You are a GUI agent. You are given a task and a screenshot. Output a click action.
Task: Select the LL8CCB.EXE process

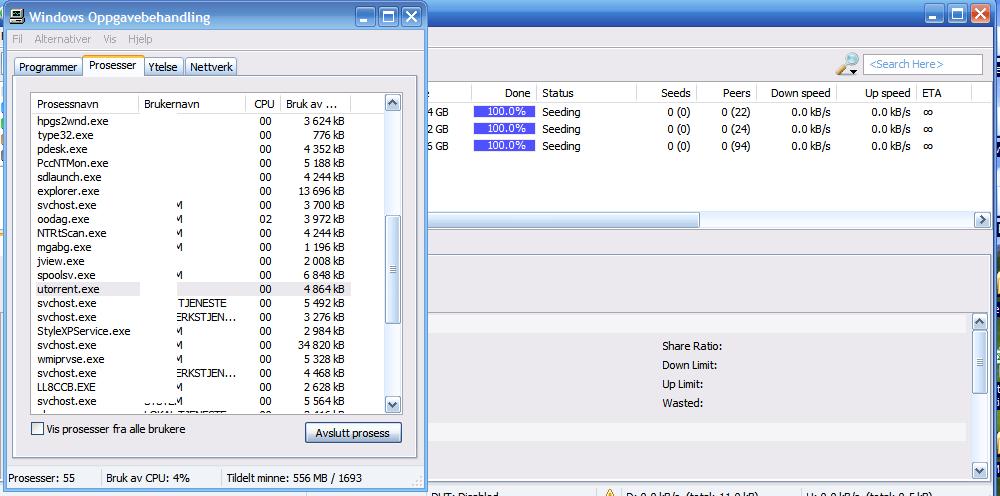pos(191,387)
